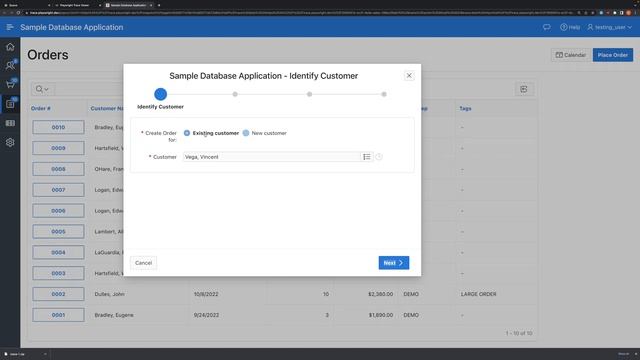Open the testing_user account menu
This screenshot has height=360, width=640.
point(610,27)
